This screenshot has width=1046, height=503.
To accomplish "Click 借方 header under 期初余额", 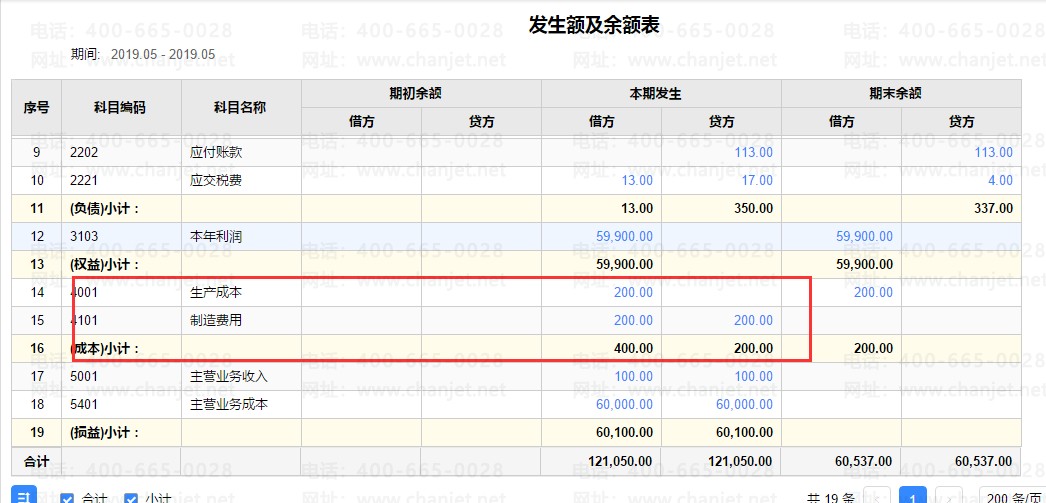I will [x=361, y=121].
